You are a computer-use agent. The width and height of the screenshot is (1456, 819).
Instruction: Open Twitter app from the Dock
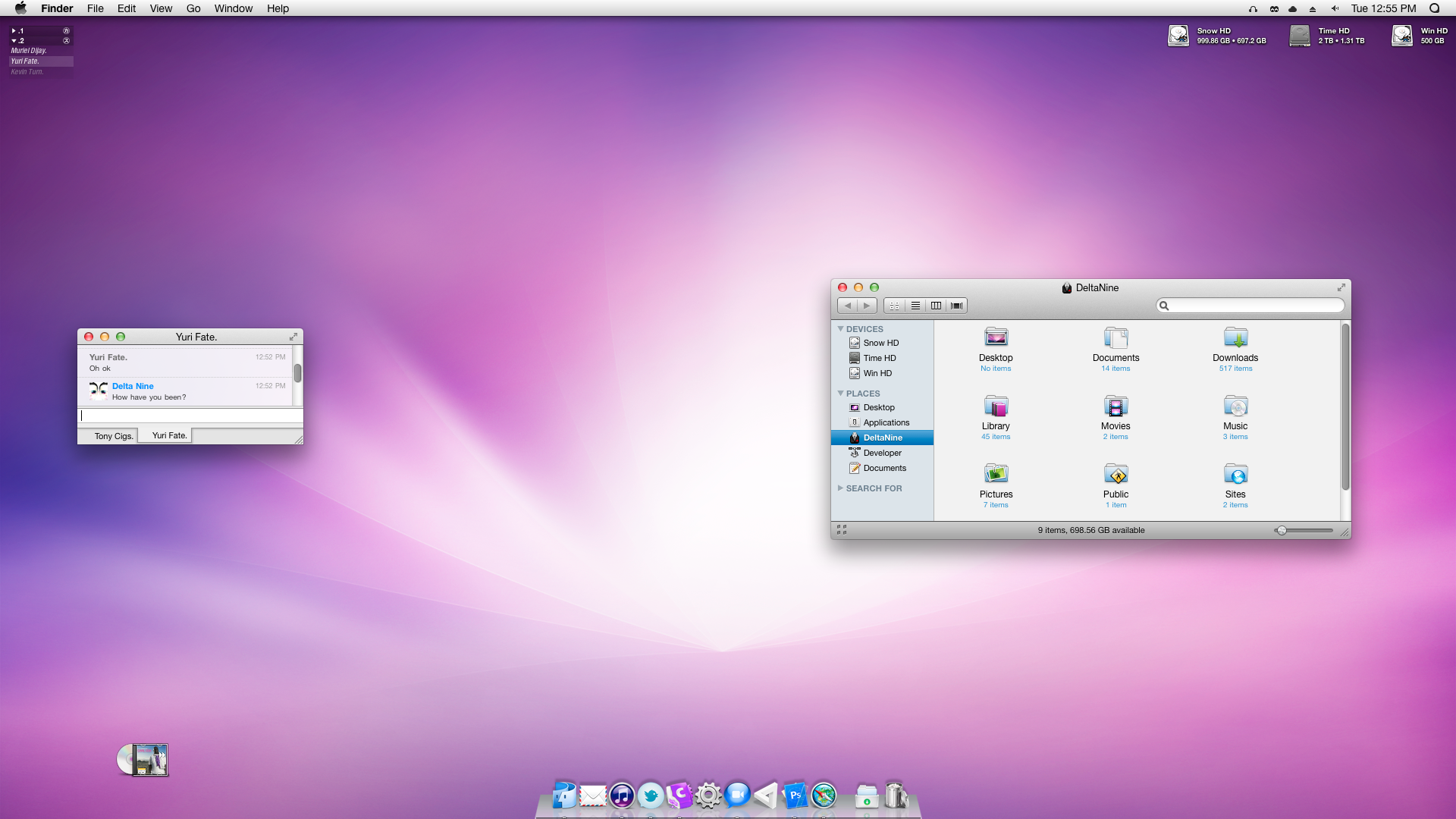[651, 795]
